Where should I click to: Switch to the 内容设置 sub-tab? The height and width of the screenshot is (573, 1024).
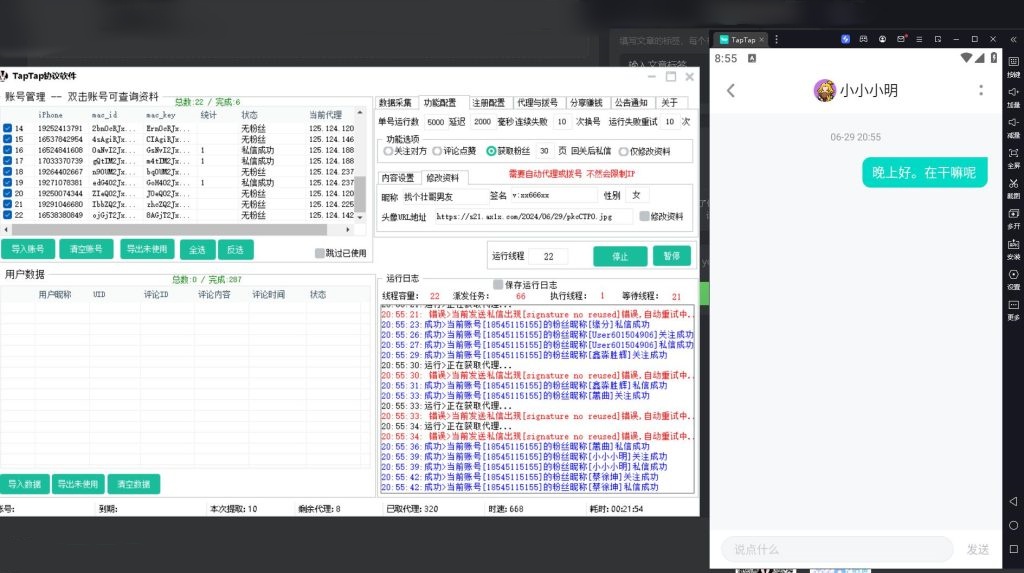point(397,177)
